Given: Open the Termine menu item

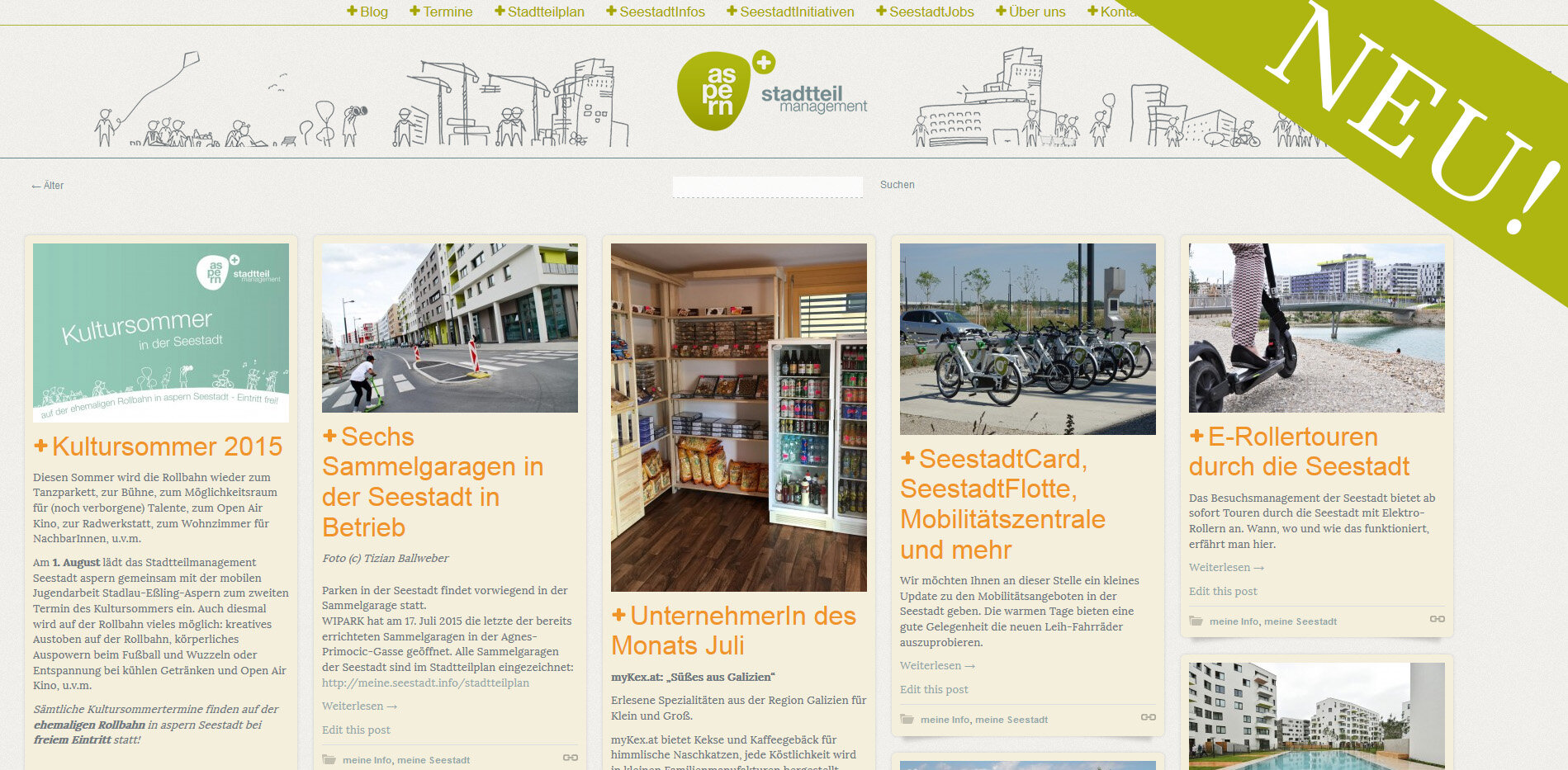Looking at the screenshot, I should point(441,12).
